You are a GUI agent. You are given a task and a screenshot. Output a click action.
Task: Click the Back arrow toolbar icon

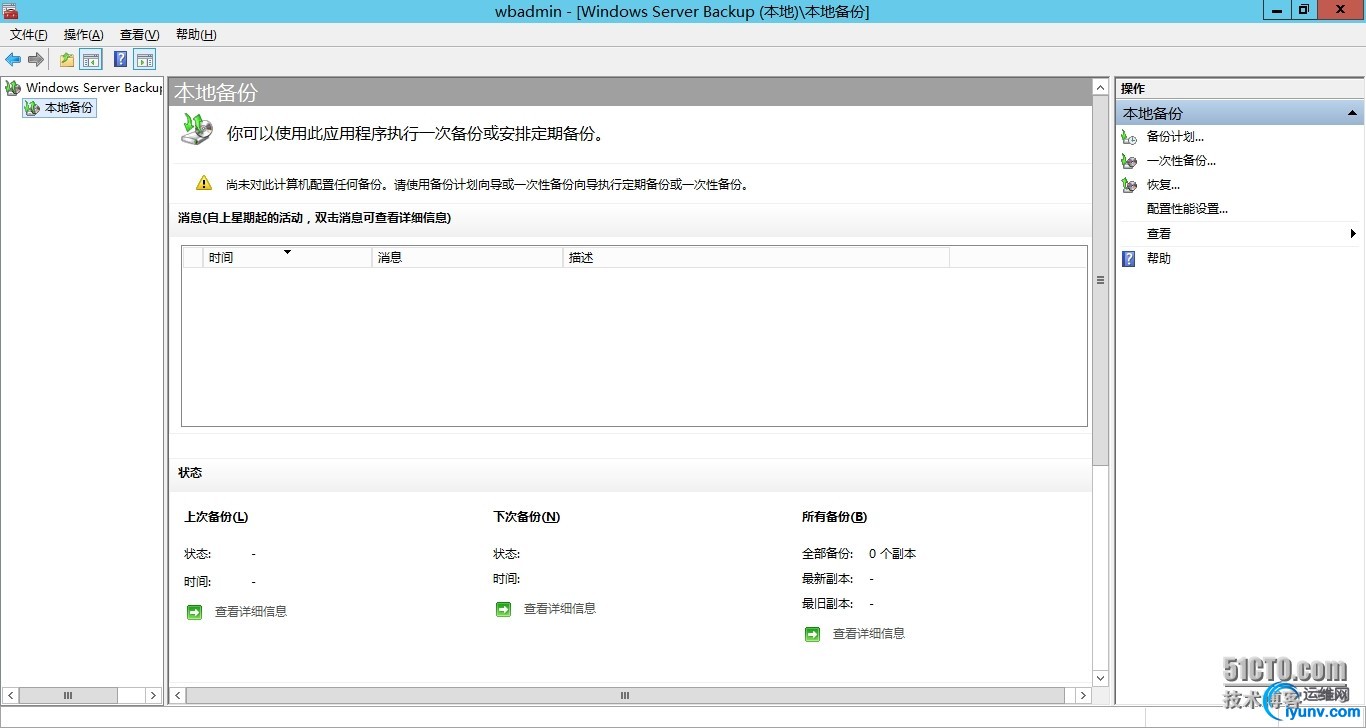pyautogui.click(x=13, y=60)
